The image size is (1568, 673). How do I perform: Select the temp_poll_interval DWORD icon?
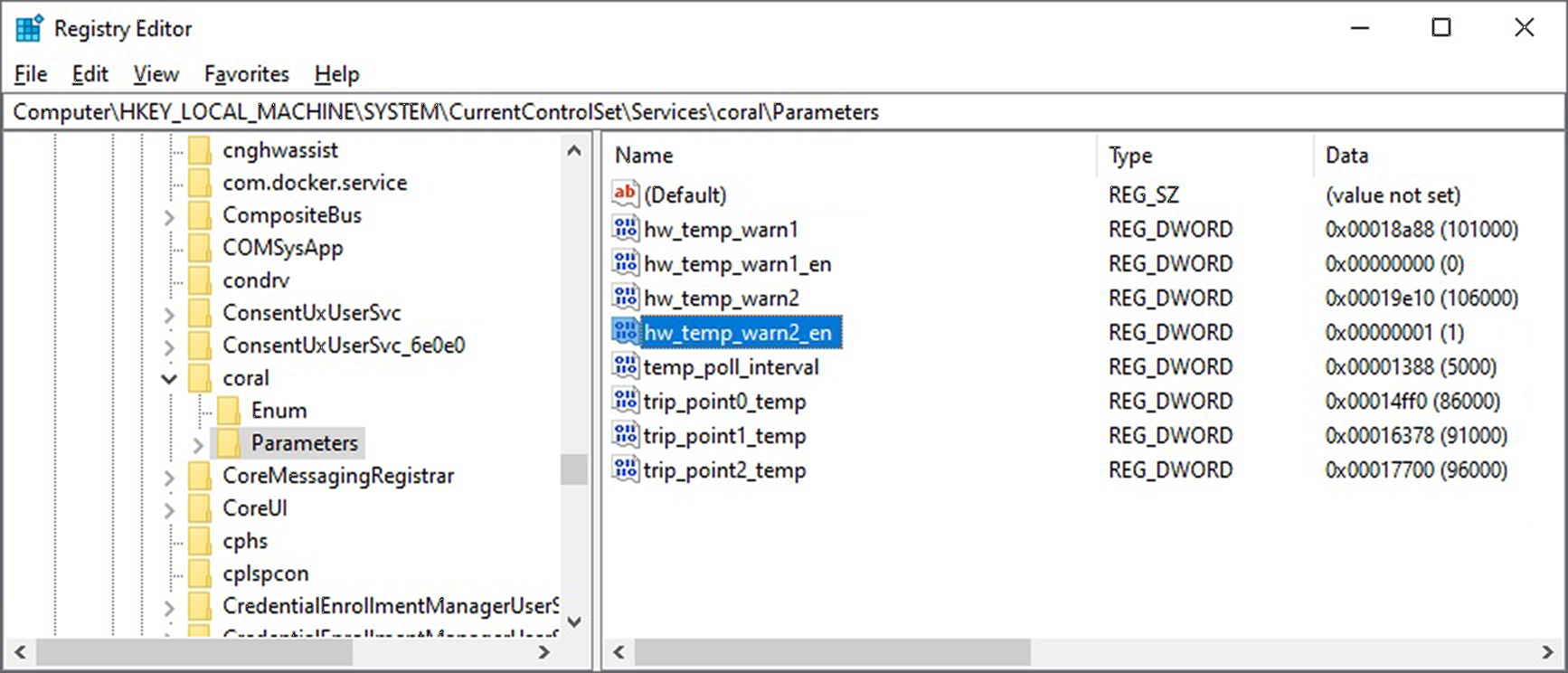click(625, 366)
